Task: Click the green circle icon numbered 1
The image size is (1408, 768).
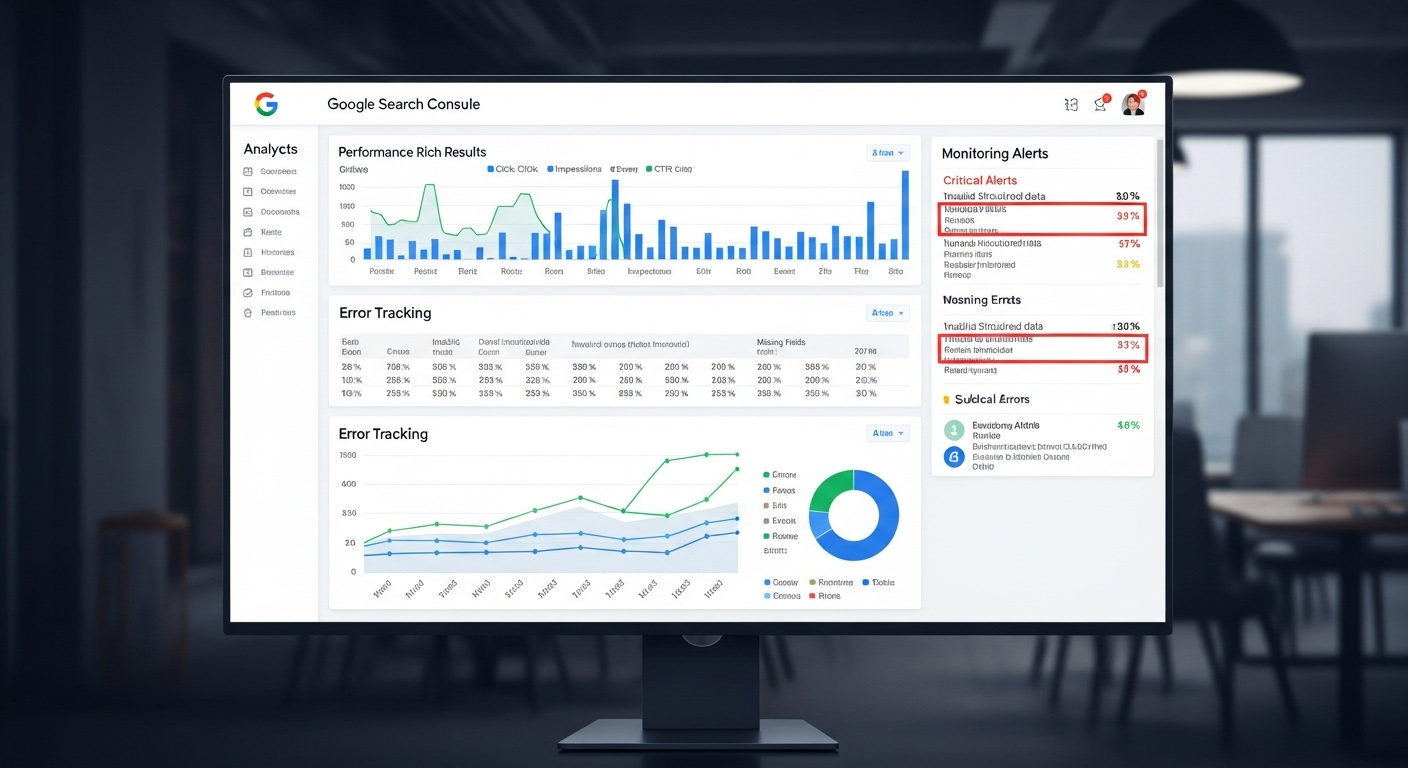Action: pyautogui.click(x=954, y=430)
